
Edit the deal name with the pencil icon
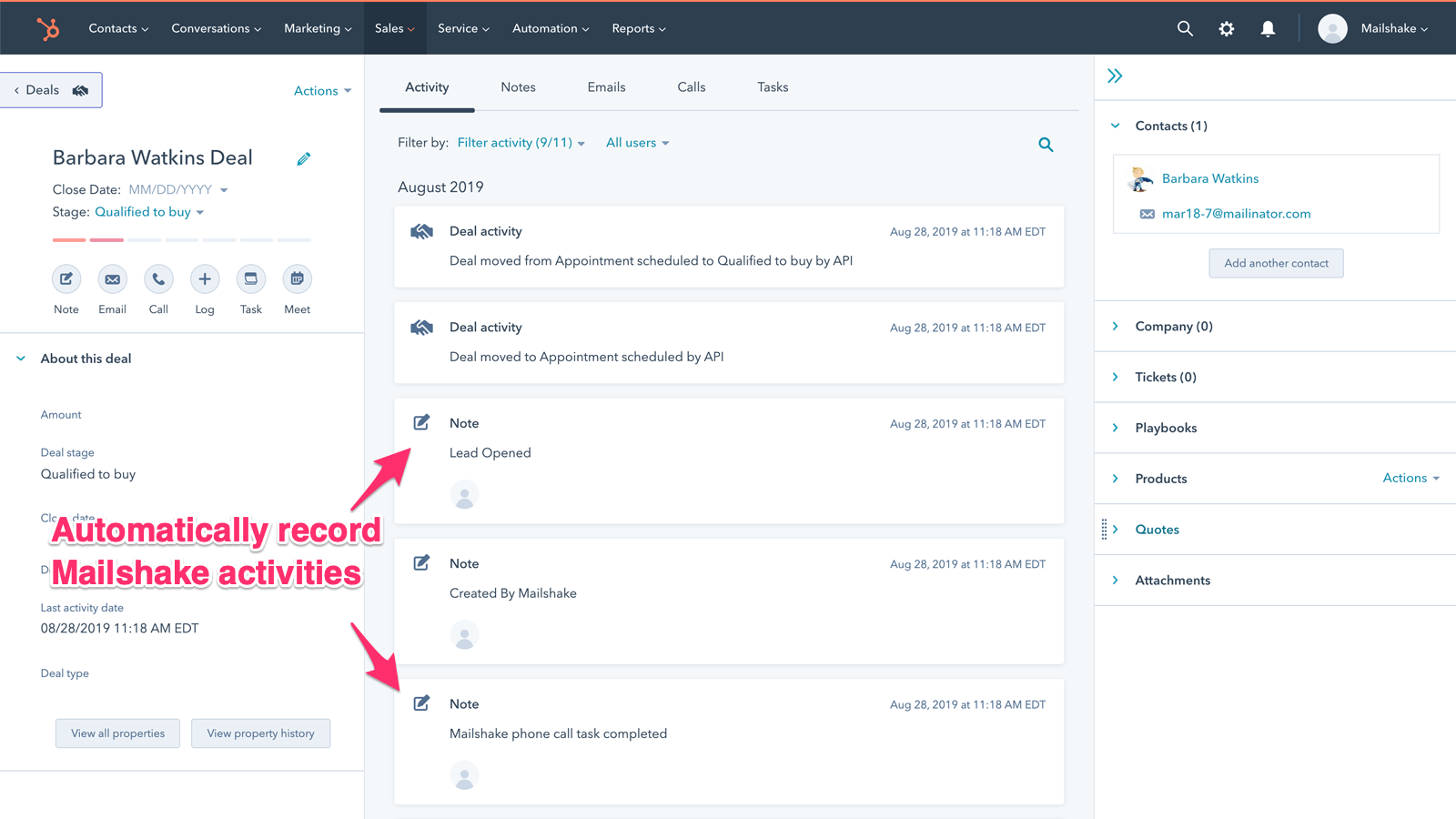tap(303, 158)
